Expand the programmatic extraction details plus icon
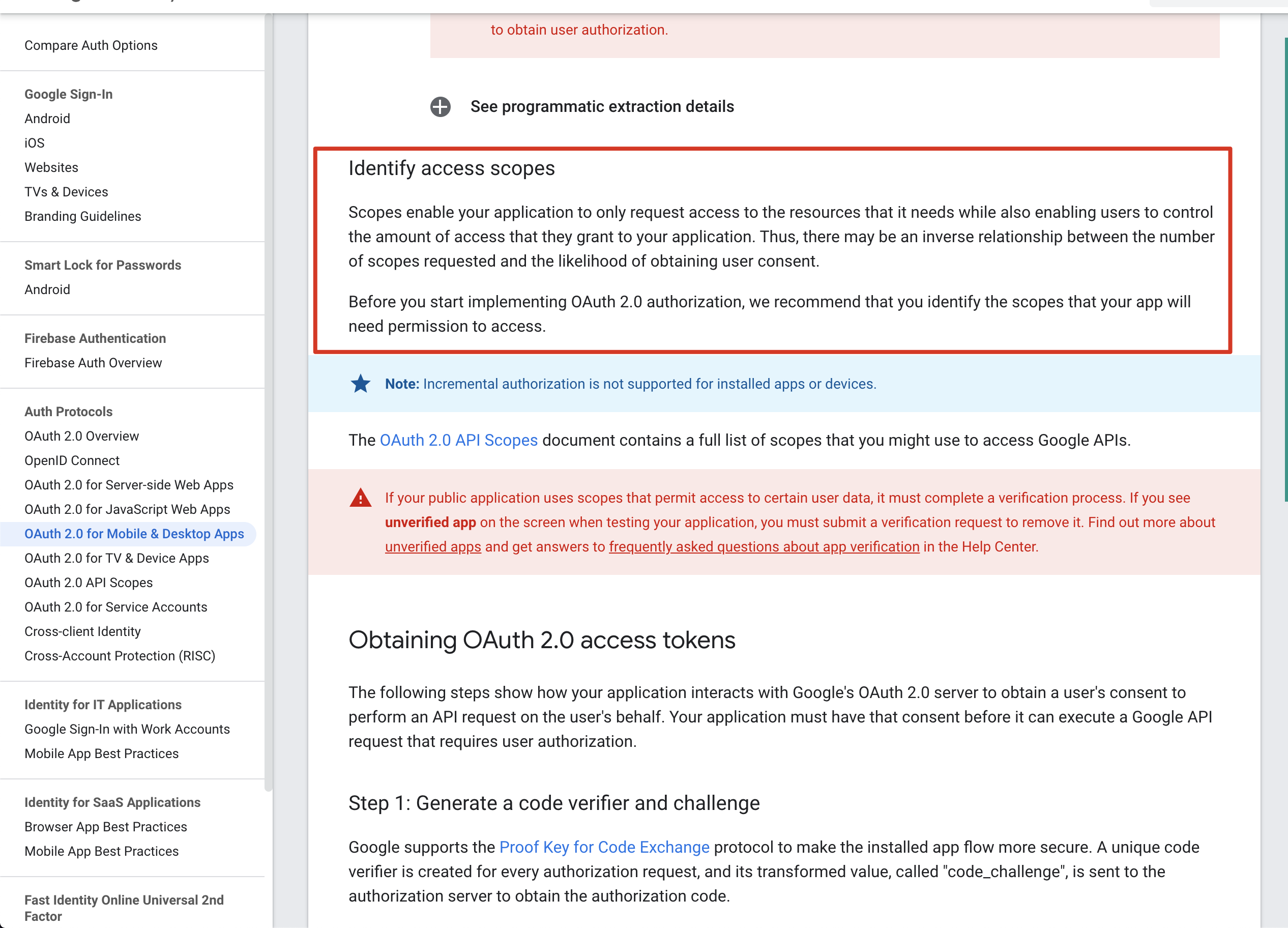This screenshot has width=1288, height=928. tap(440, 107)
